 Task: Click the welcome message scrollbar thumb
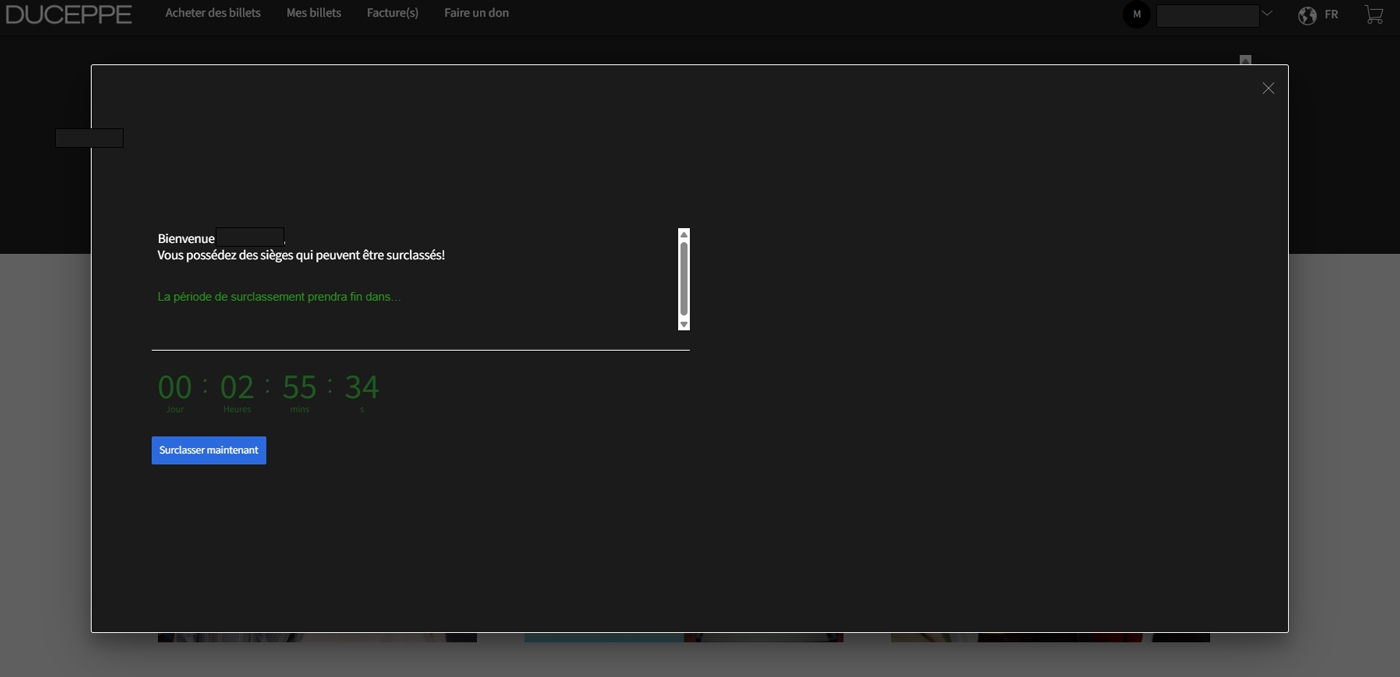(x=684, y=277)
